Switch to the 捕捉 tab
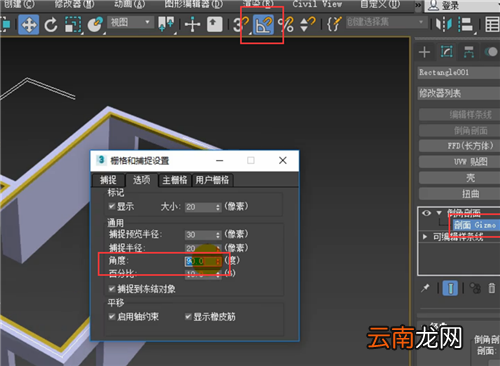The height and width of the screenshot is (366, 500). click(108, 180)
